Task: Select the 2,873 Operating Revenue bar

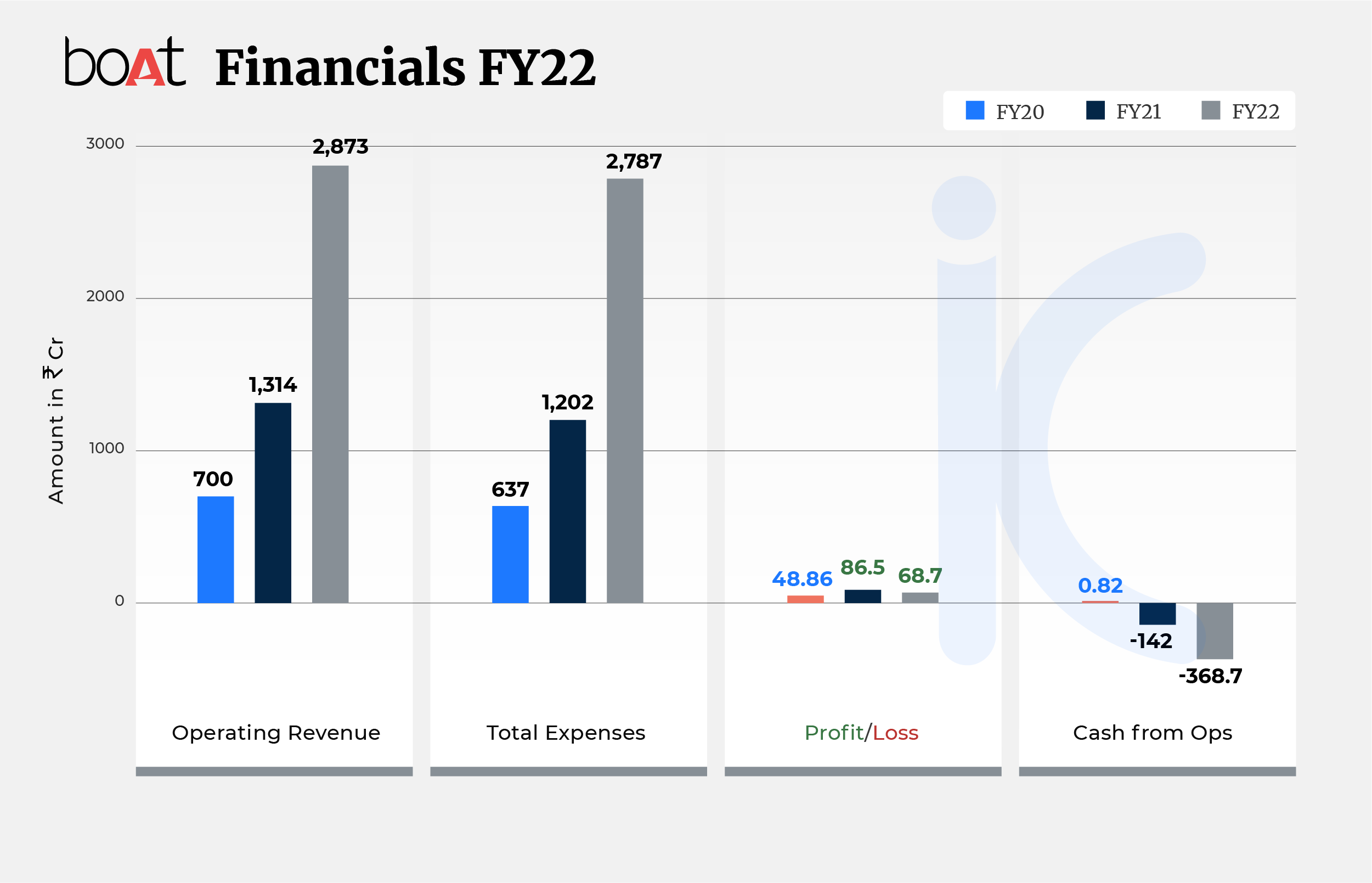Action: (x=330, y=384)
